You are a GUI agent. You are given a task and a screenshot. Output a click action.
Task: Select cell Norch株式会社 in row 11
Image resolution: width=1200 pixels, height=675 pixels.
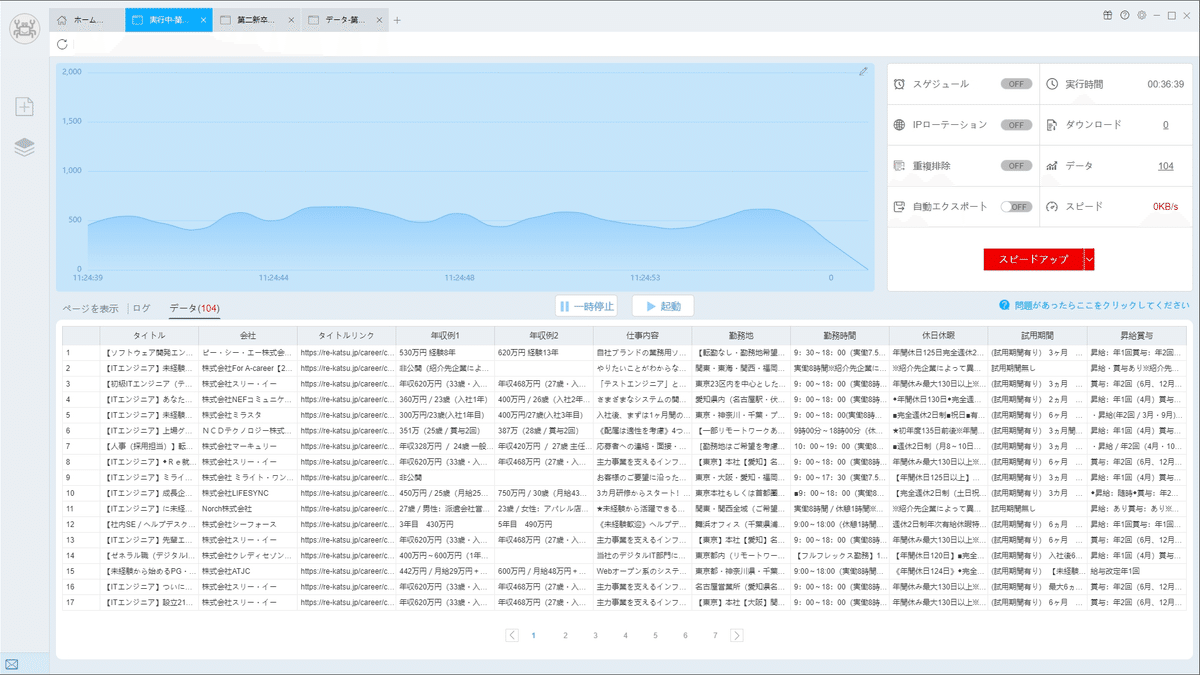pyautogui.click(x=247, y=509)
